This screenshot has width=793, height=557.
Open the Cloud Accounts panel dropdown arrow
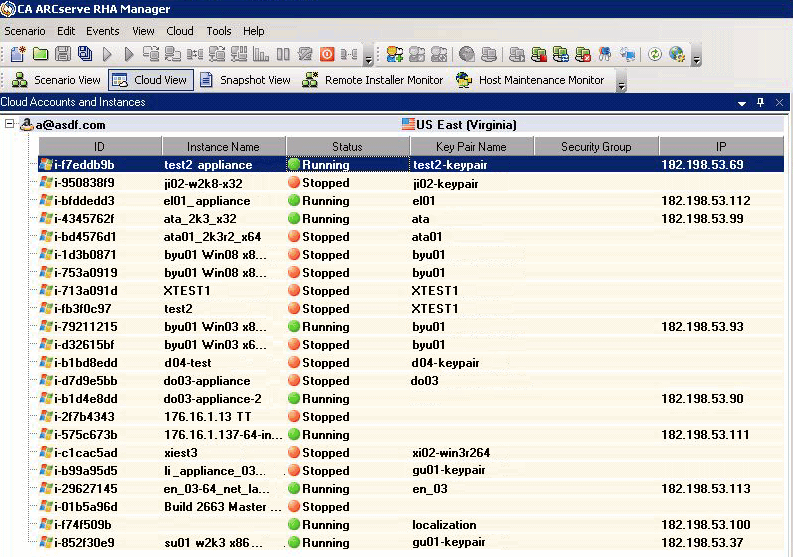click(x=742, y=103)
